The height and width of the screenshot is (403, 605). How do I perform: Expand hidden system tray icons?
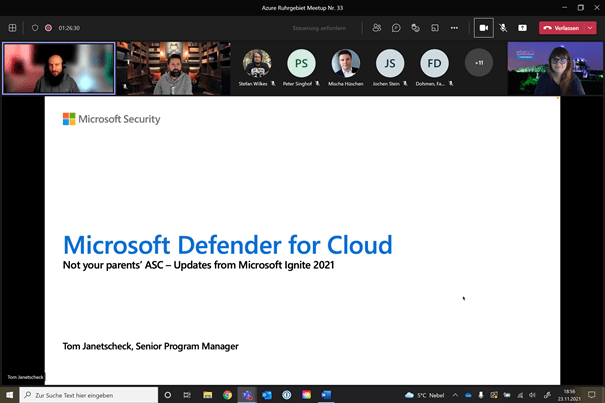point(455,395)
